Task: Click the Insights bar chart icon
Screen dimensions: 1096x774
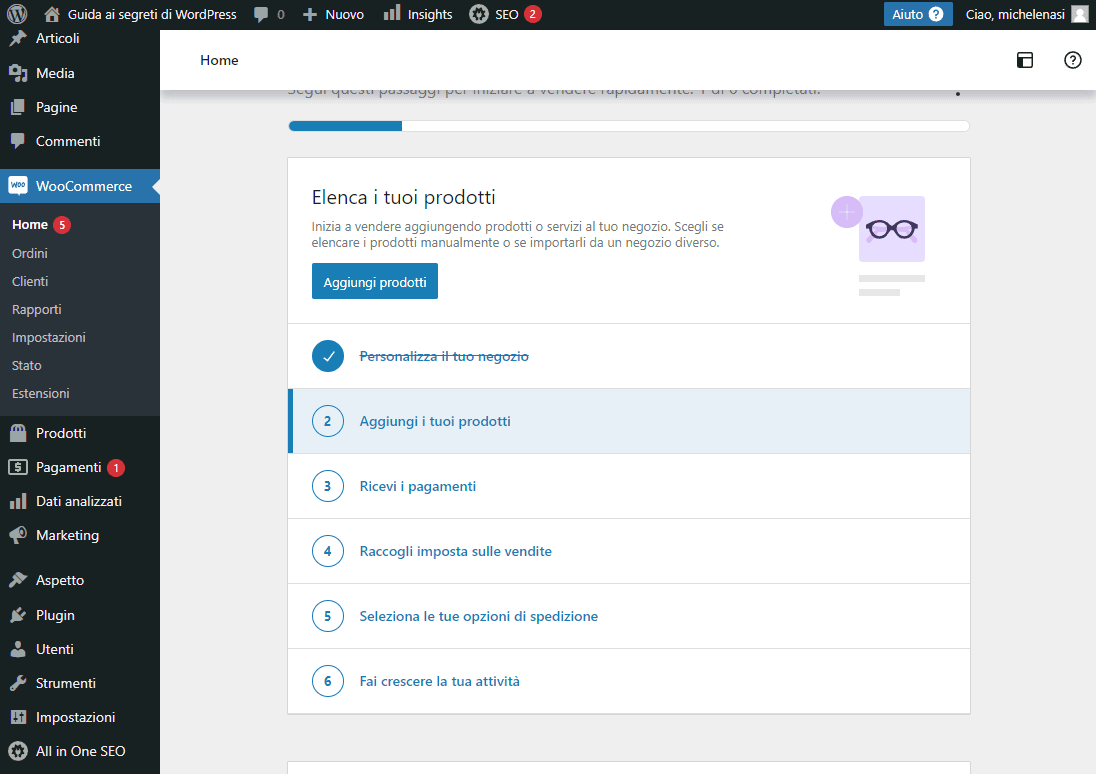Action: (392, 13)
